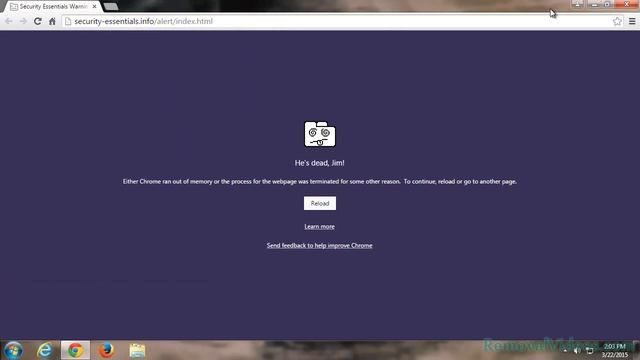The width and height of the screenshot is (640, 360).
Task: Go to the home page icon
Action: tap(52, 21)
